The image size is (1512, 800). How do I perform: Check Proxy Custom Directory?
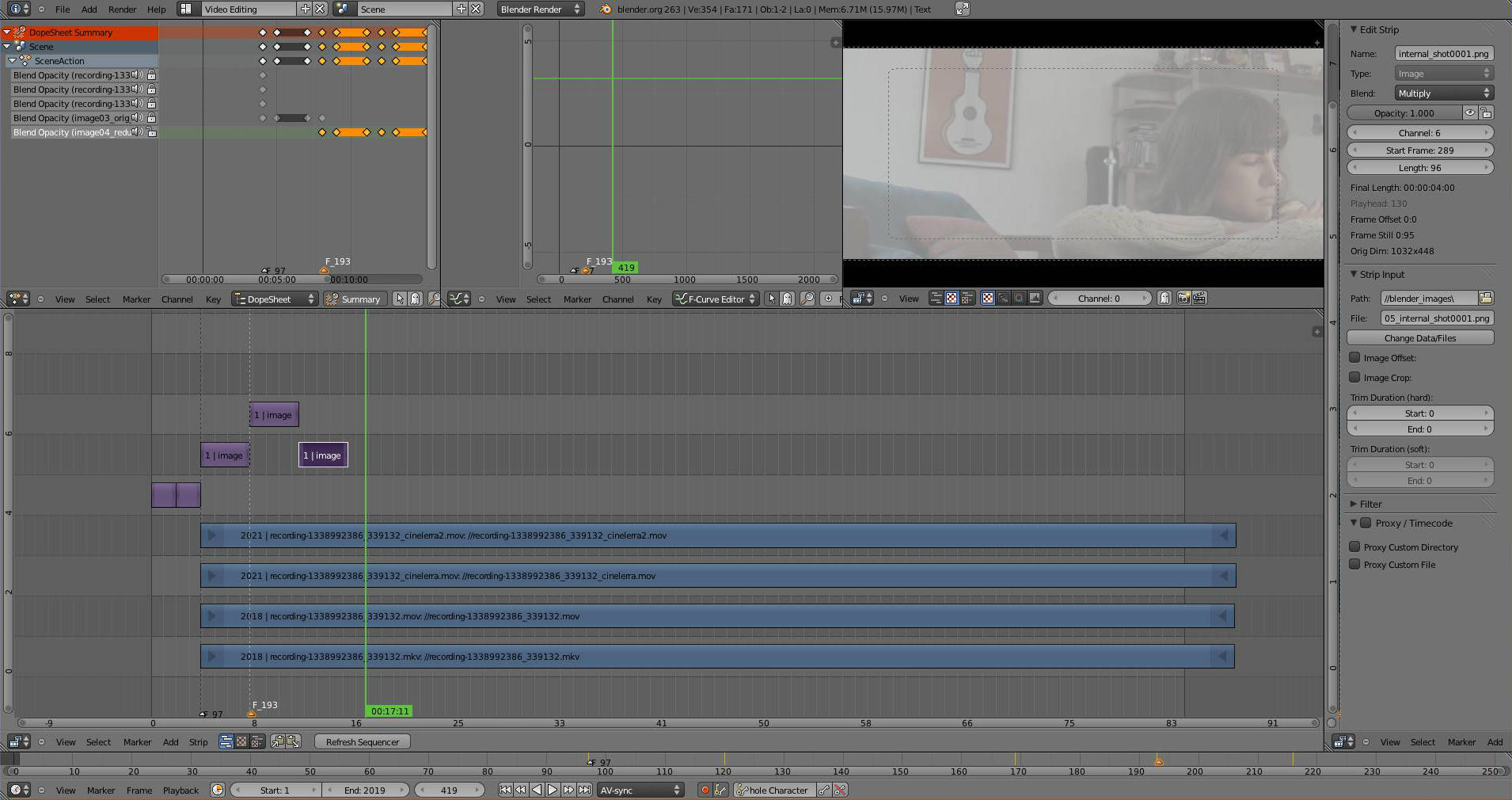1354,547
